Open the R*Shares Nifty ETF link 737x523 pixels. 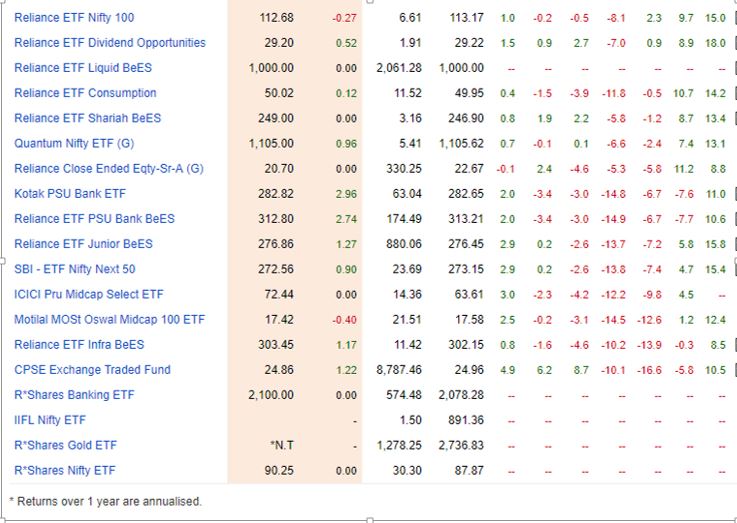click(64, 470)
